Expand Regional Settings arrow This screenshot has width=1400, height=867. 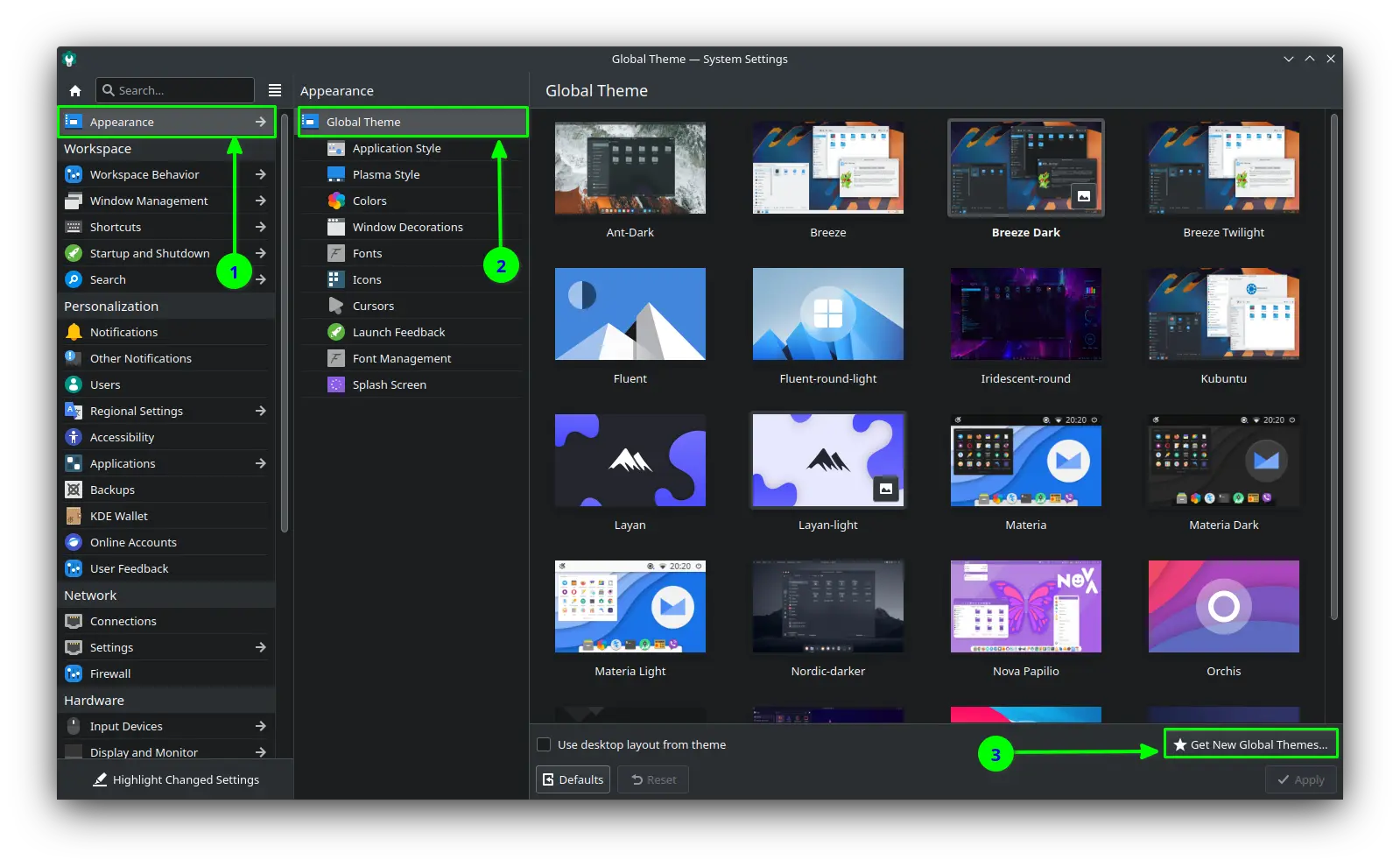click(x=261, y=411)
